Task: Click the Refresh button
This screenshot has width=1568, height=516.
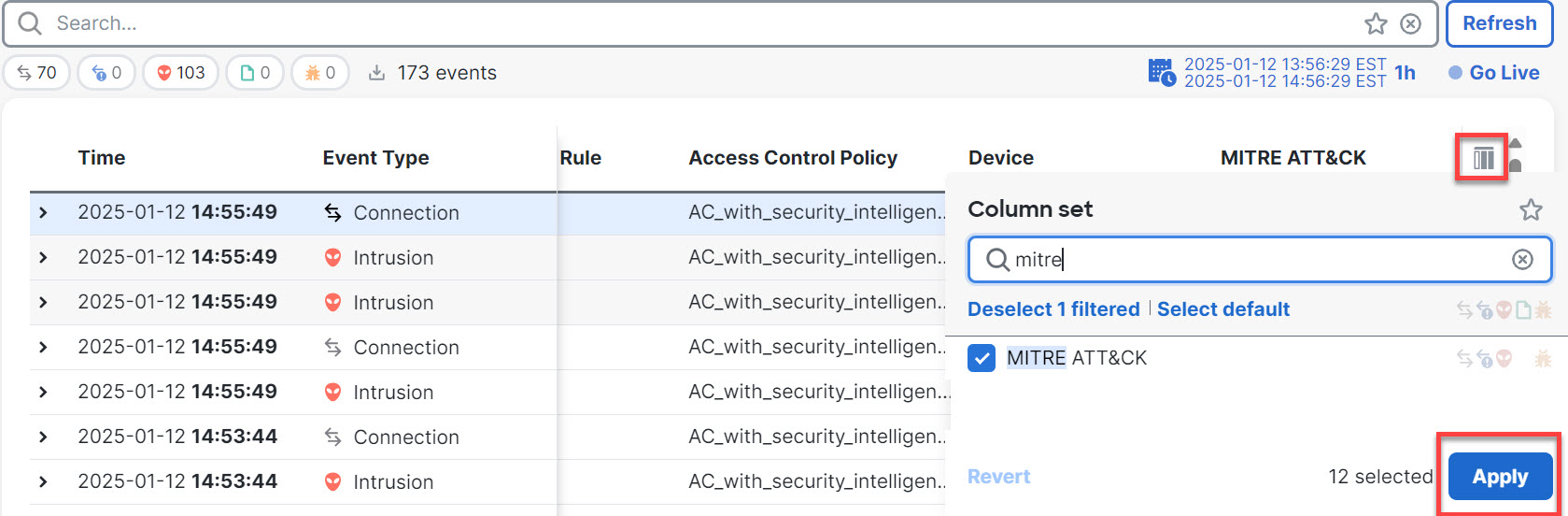Action: 1499,24
